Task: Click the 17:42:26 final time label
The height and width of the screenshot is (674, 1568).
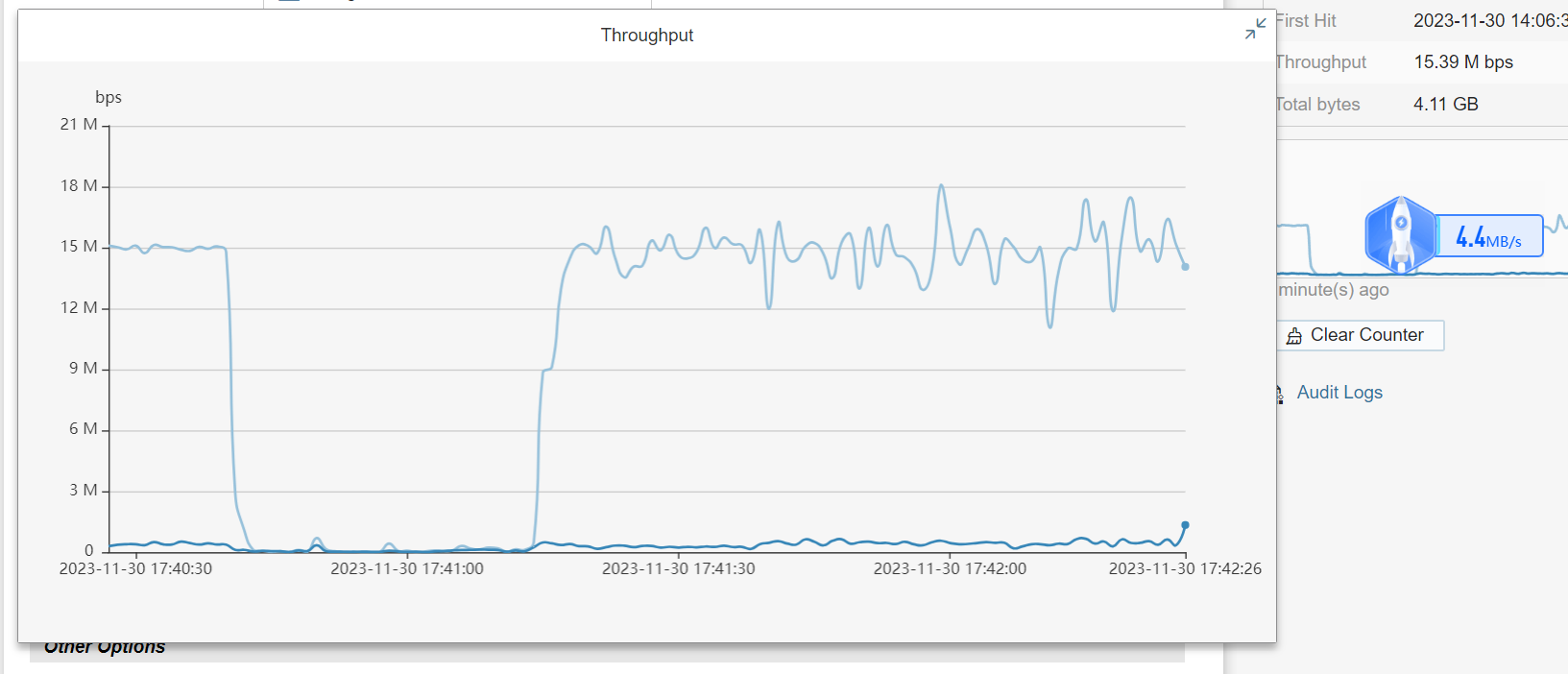Action: point(1184,568)
